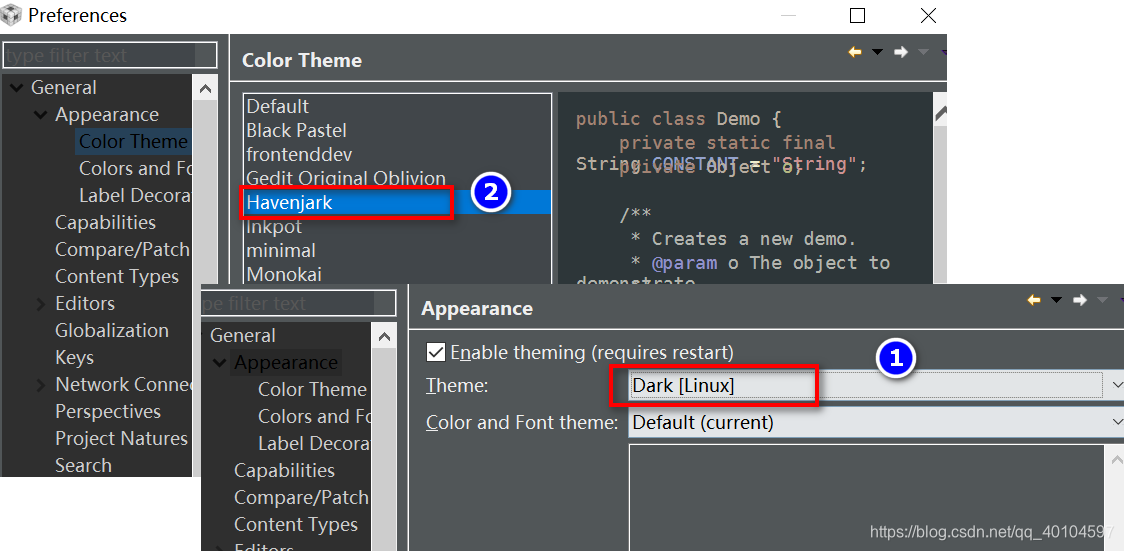Choose Black Pastel color theme
Screen dimensions: 1124x551
click(297, 130)
